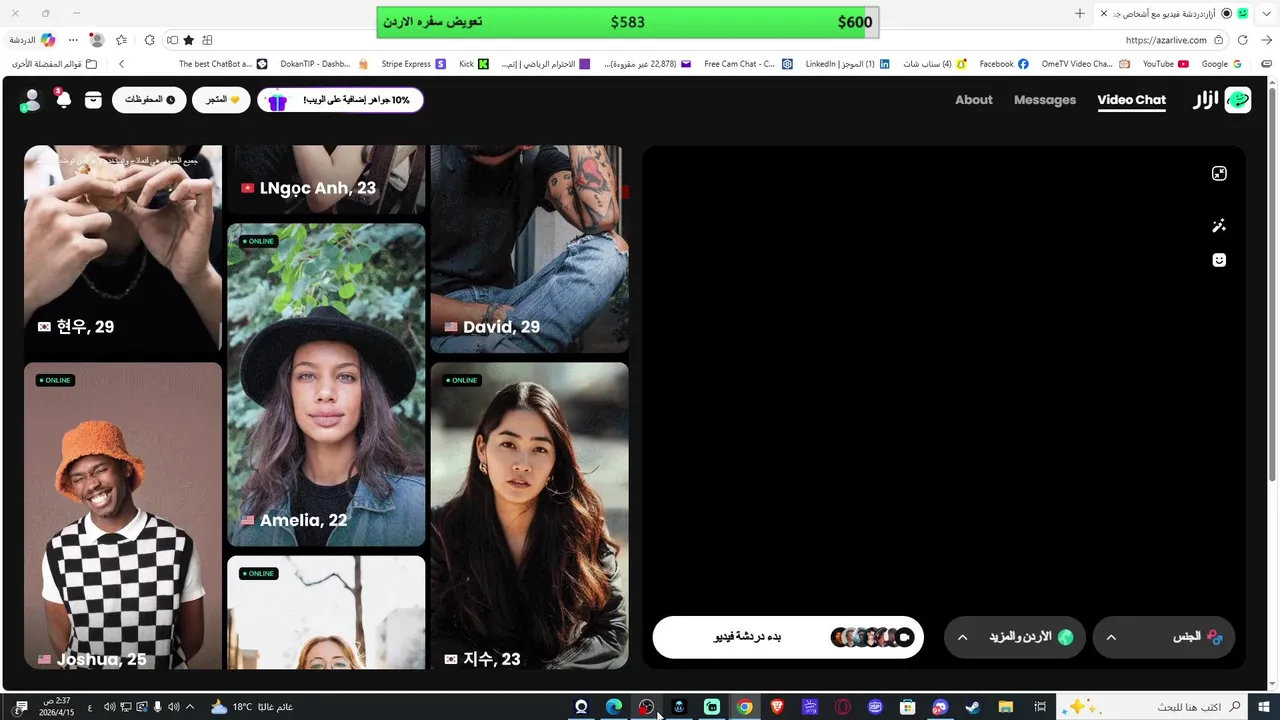Expand the bookmarks bar overflow chevron
This screenshot has height=720, width=1280.
pos(121,64)
